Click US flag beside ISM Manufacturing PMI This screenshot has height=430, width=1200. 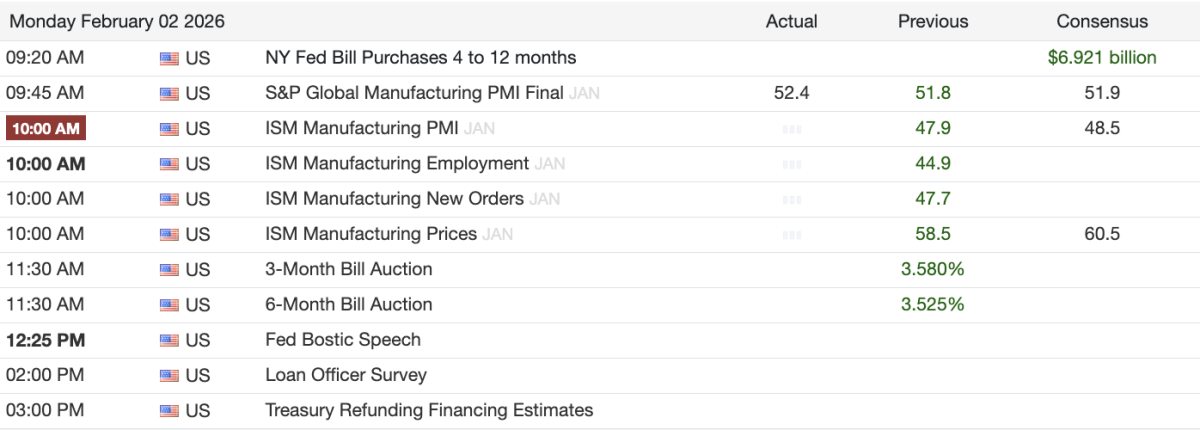pos(168,129)
